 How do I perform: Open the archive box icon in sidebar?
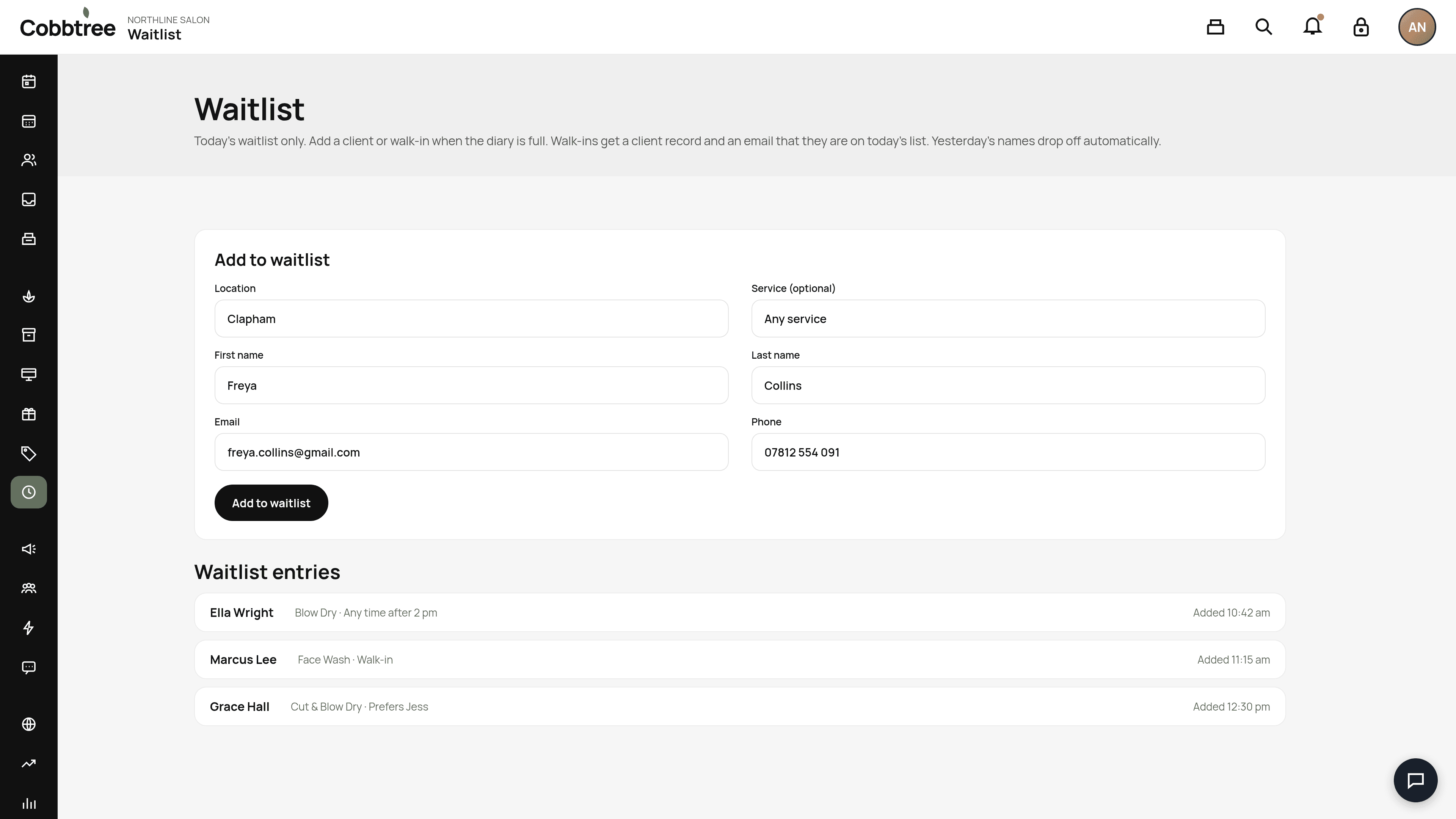click(x=29, y=335)
